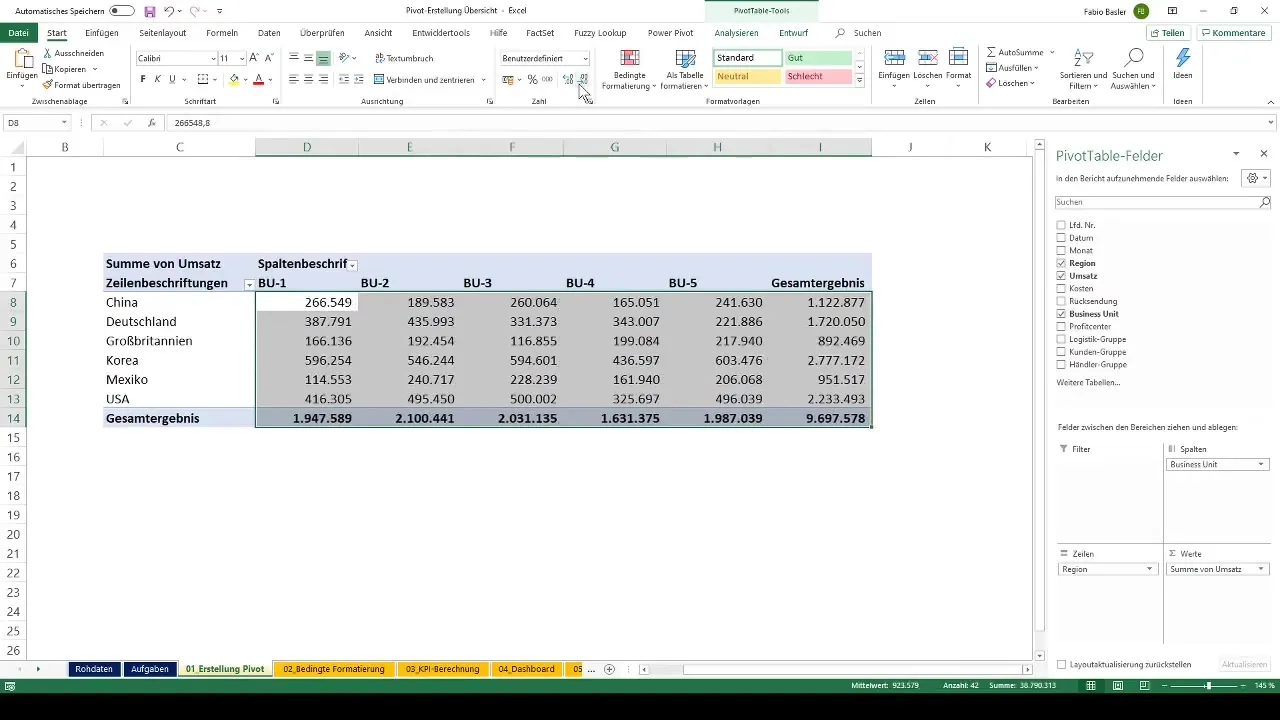Click Weitere Tabellen link
The image size is (1280, 720).
click(x=1088, y=382)
